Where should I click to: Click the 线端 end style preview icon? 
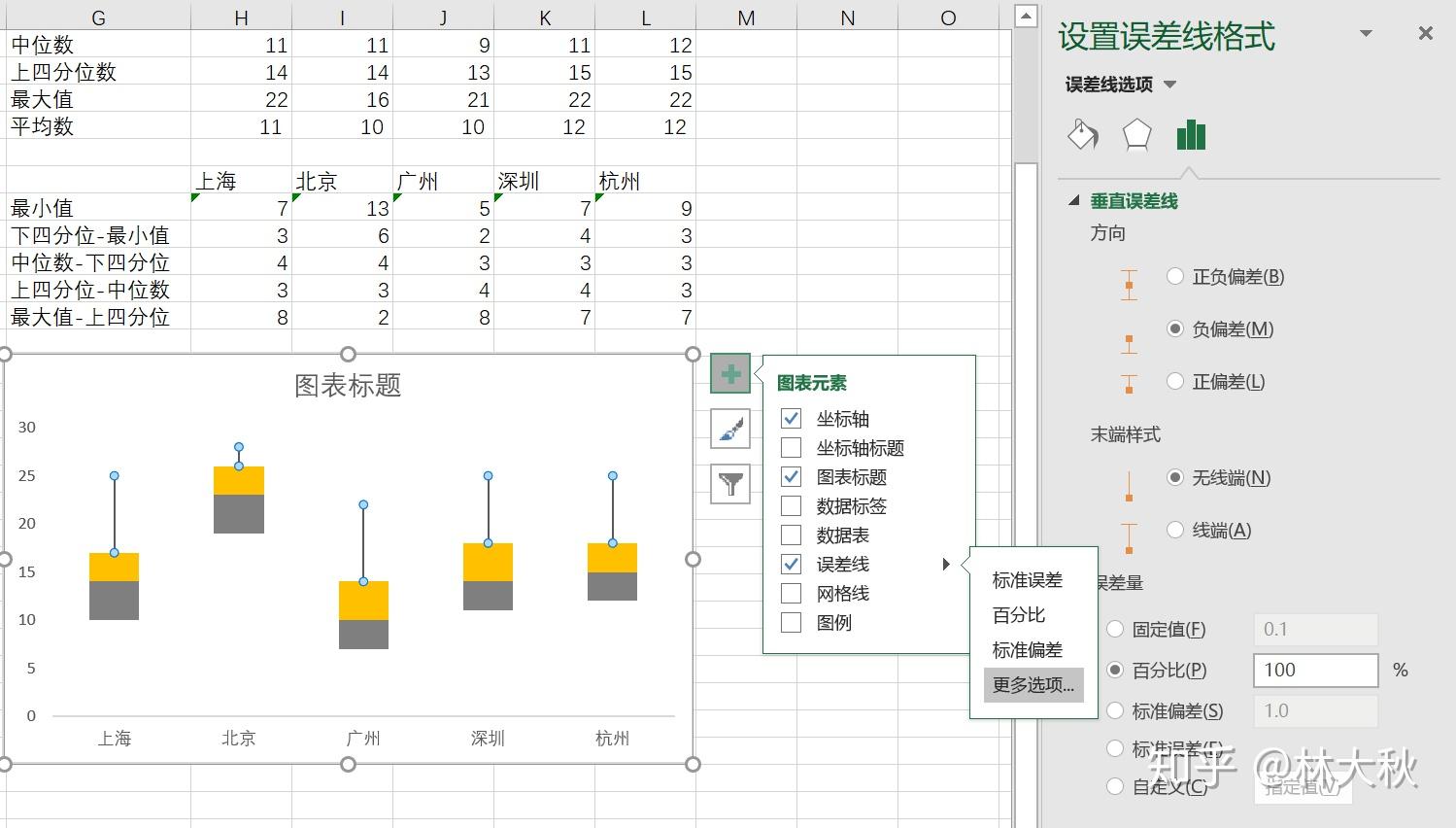point(1129,530)
